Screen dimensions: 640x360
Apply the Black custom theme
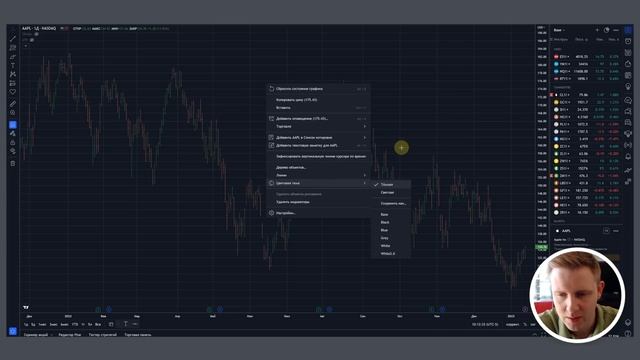(391, 222)
